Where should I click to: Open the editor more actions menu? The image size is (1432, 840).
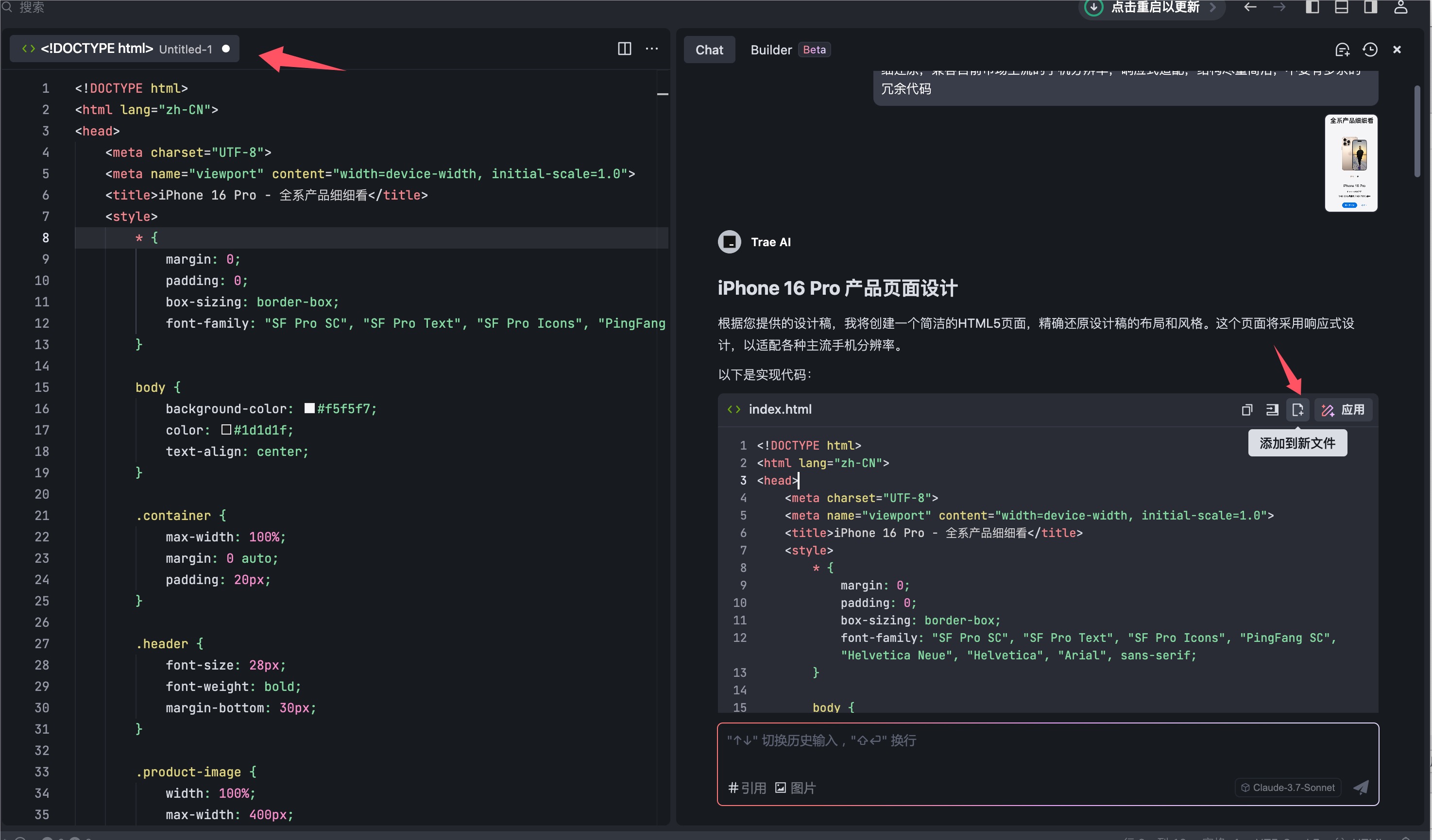[652, 49]
